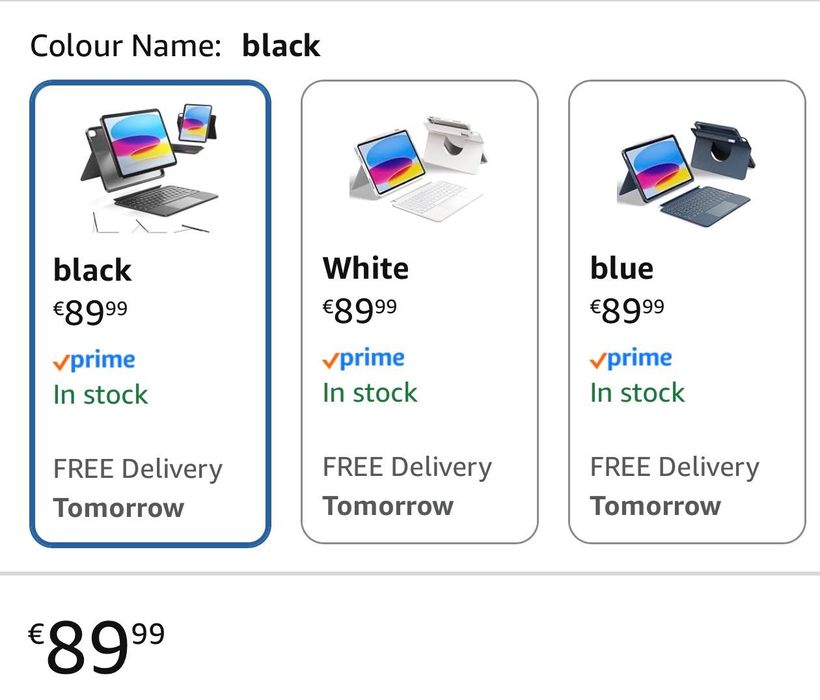The image size is (820, 700).
Task: Click the Prime logo under black
Action: click(x=94, y=361)
